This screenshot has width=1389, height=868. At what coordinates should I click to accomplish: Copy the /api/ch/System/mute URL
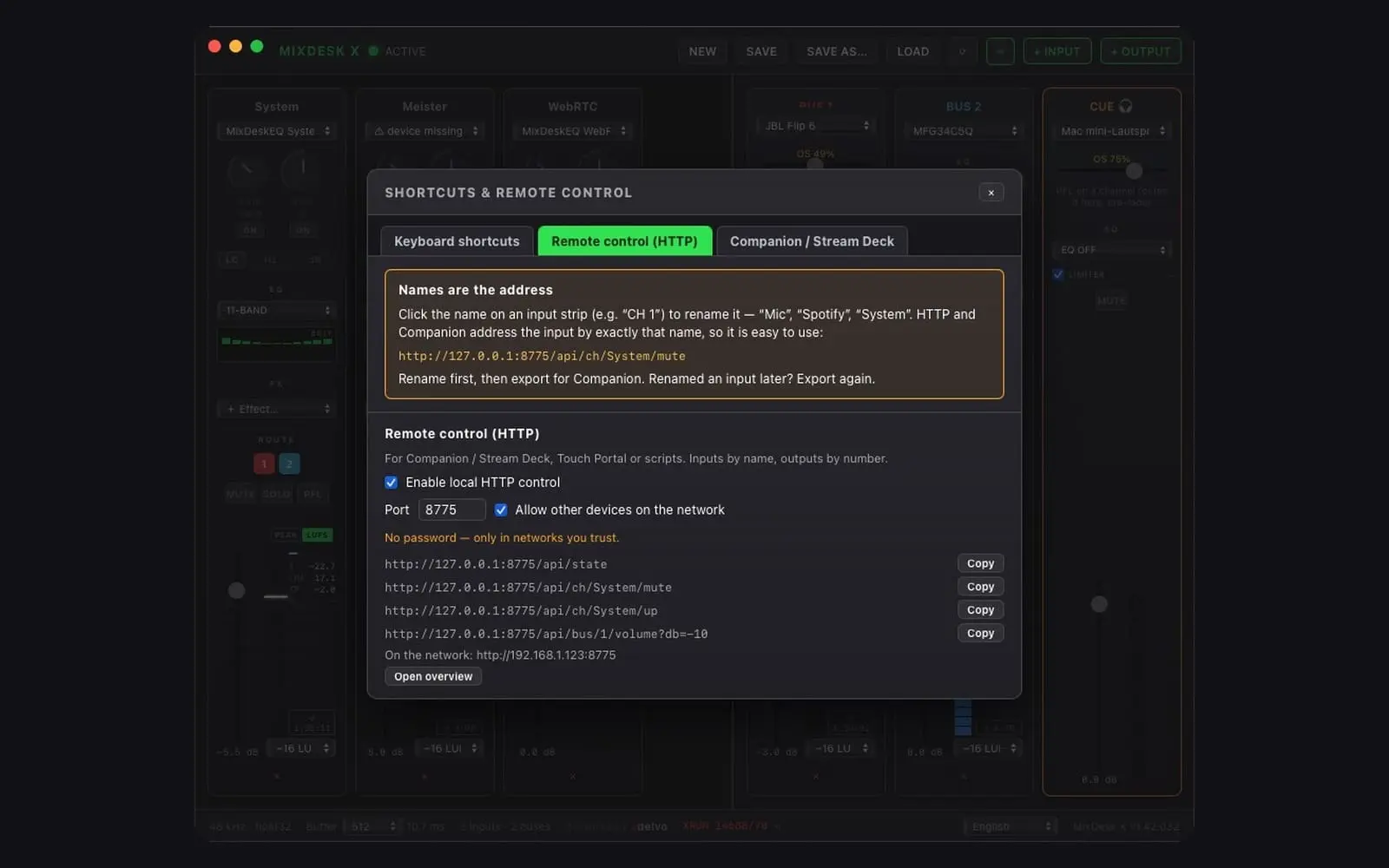pyautogui.click(x=980, y=587)
